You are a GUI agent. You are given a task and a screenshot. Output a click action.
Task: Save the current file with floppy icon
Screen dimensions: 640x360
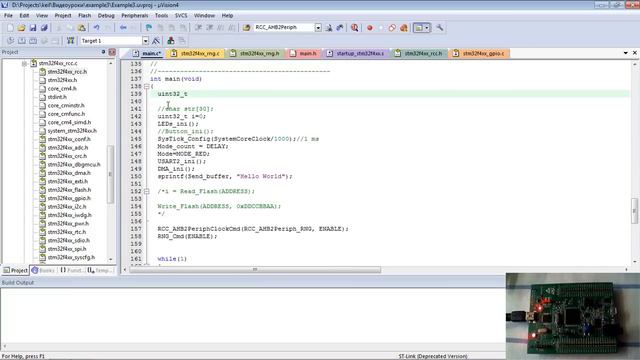(x=33, y=28)
